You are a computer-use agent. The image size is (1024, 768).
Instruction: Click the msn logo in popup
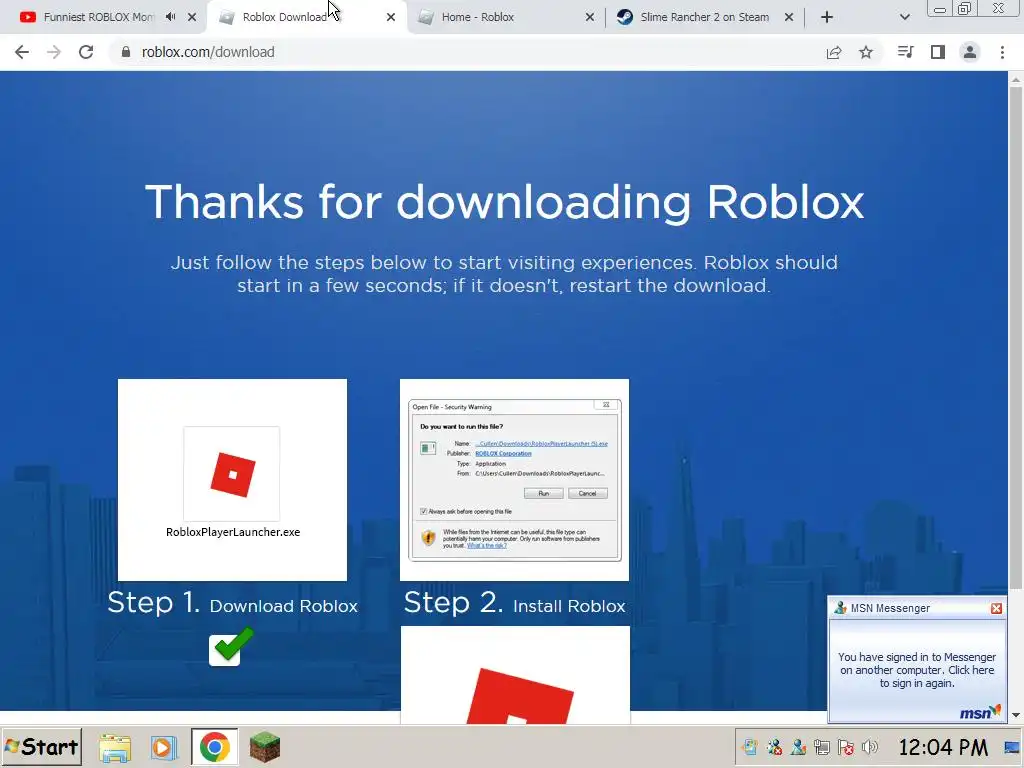coord(980,712)
